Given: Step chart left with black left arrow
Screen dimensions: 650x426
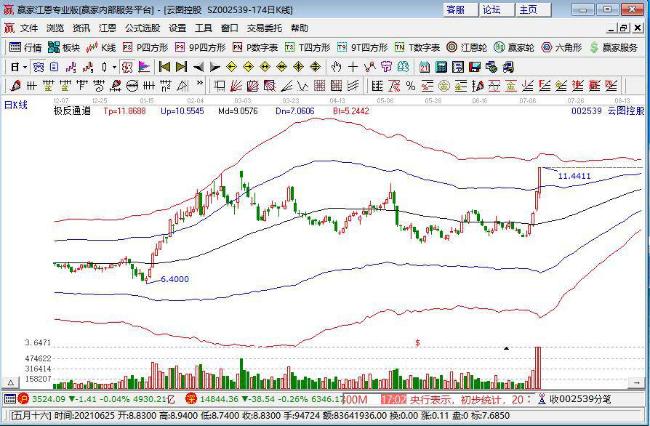Looking at the screenshot, I should [198, 67].
